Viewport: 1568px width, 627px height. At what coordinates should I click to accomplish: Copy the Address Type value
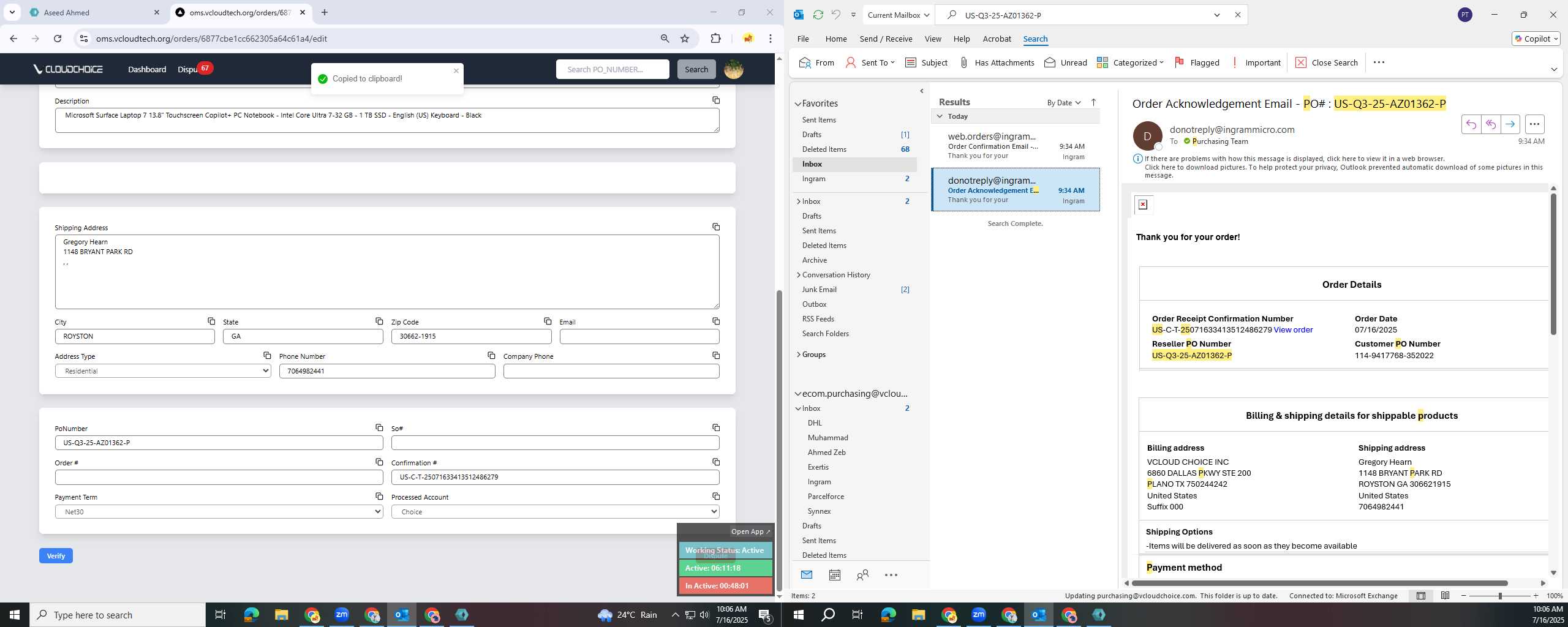(267, 355)
